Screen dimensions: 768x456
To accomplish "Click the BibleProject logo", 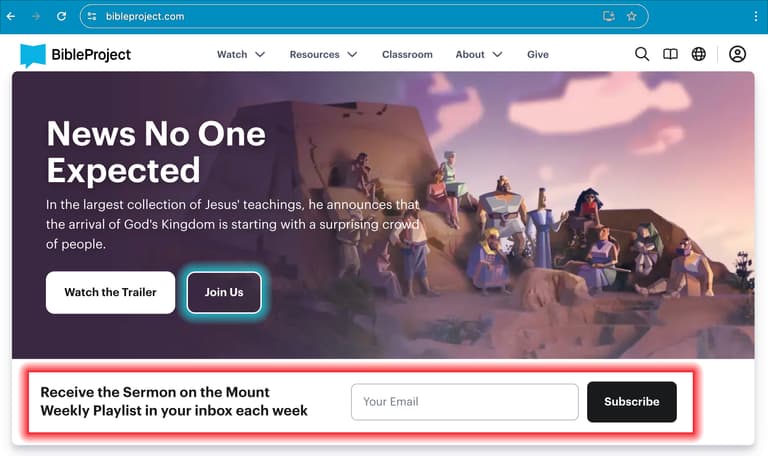I will point(75,55).
